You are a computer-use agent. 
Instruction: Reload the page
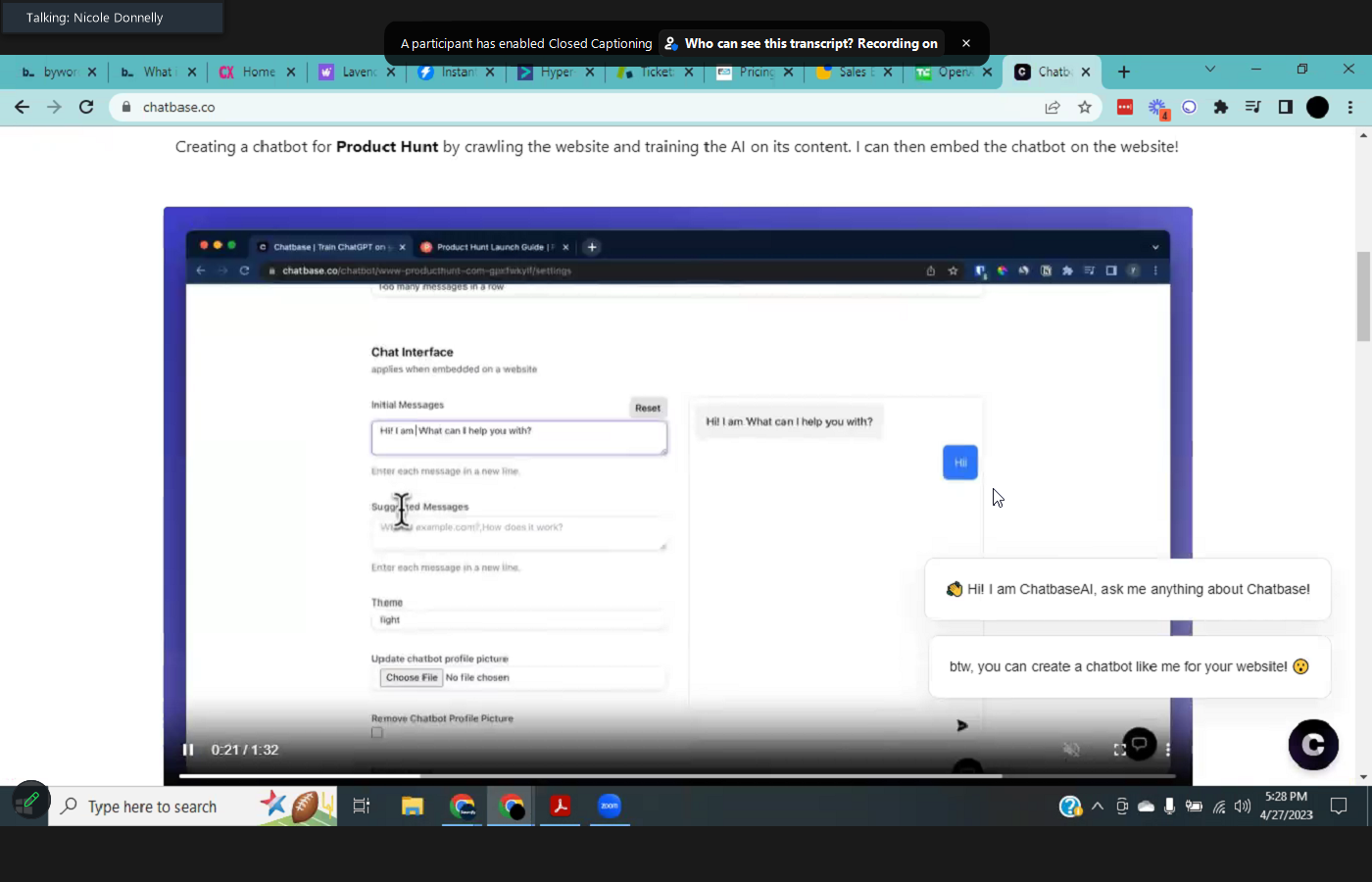86,108
